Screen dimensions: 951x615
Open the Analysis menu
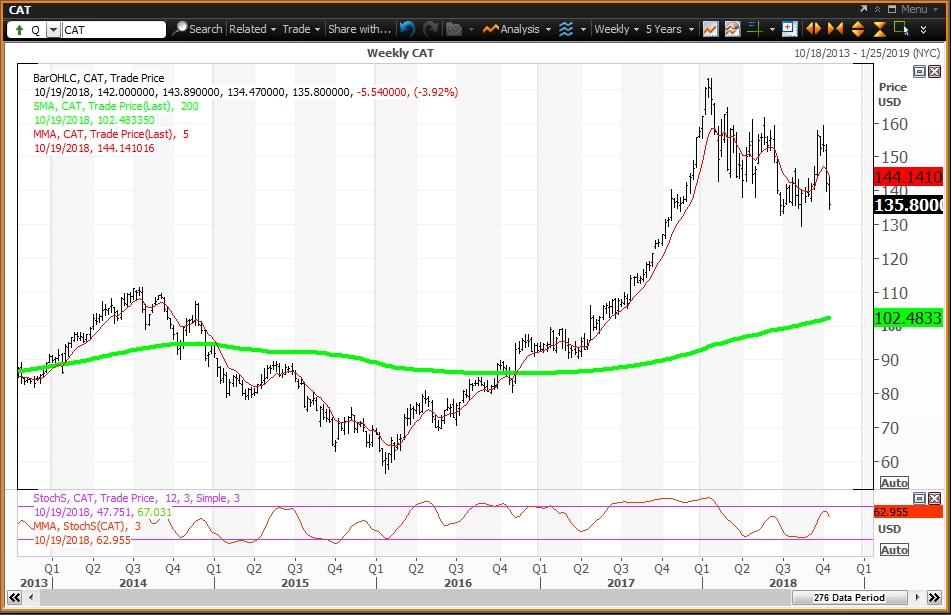517,29
